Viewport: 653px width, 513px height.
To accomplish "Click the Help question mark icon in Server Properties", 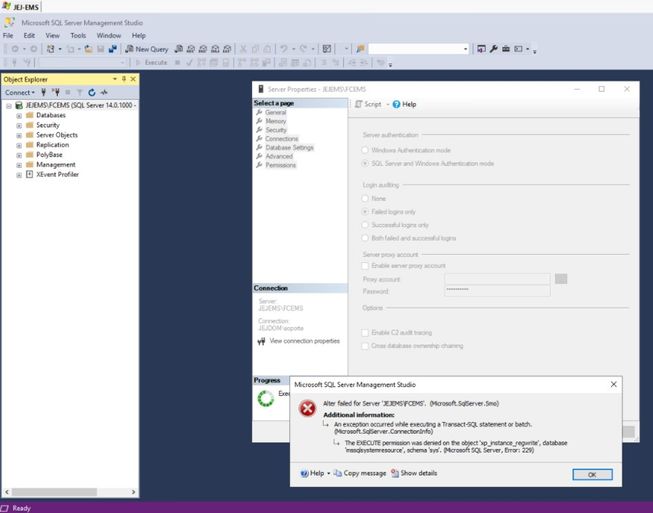I will point(396,104).
